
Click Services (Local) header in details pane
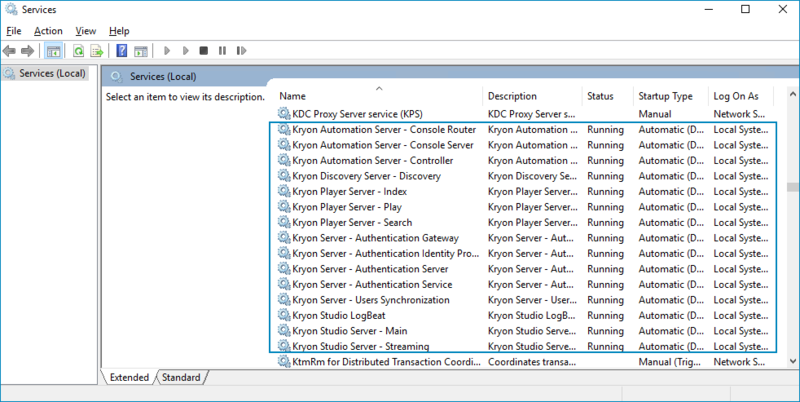click(163, 77)
